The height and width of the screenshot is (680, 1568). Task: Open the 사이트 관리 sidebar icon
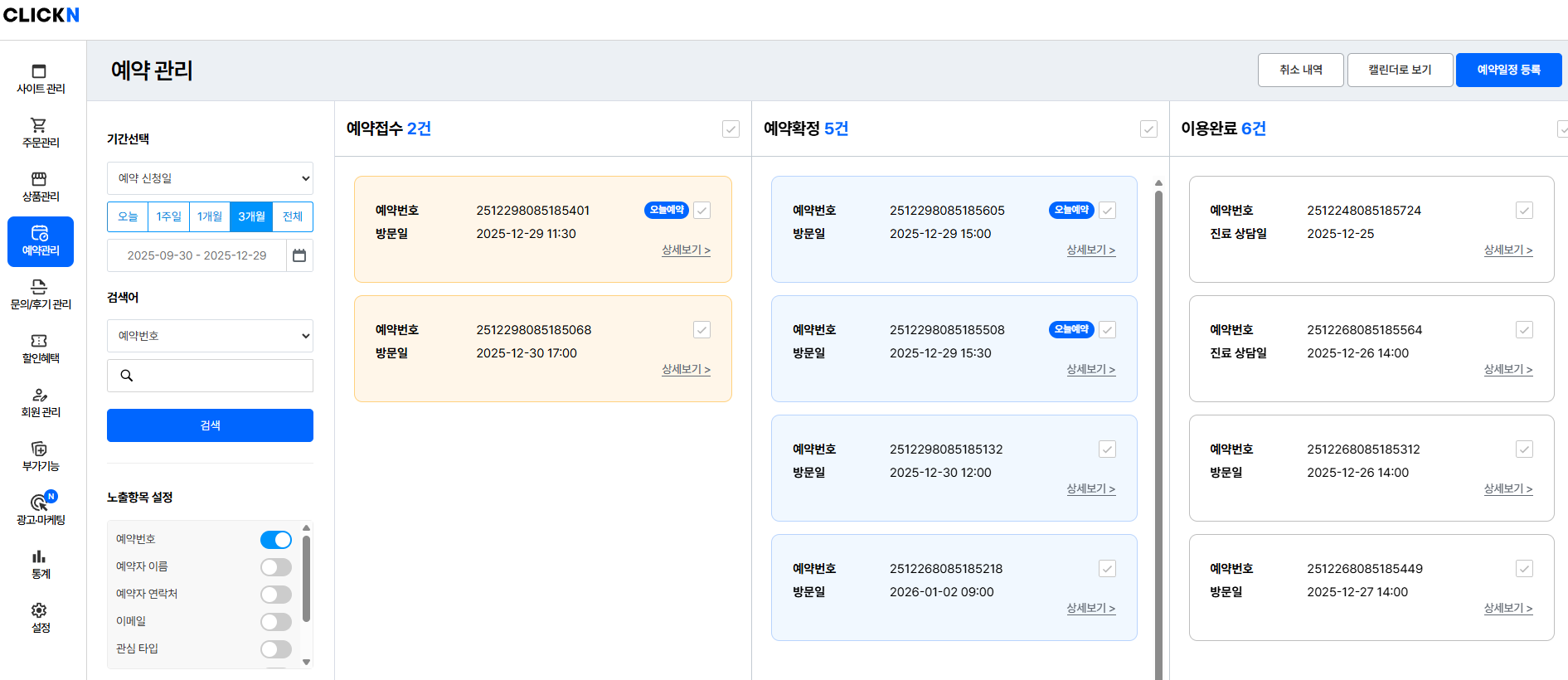click(40, 71)
